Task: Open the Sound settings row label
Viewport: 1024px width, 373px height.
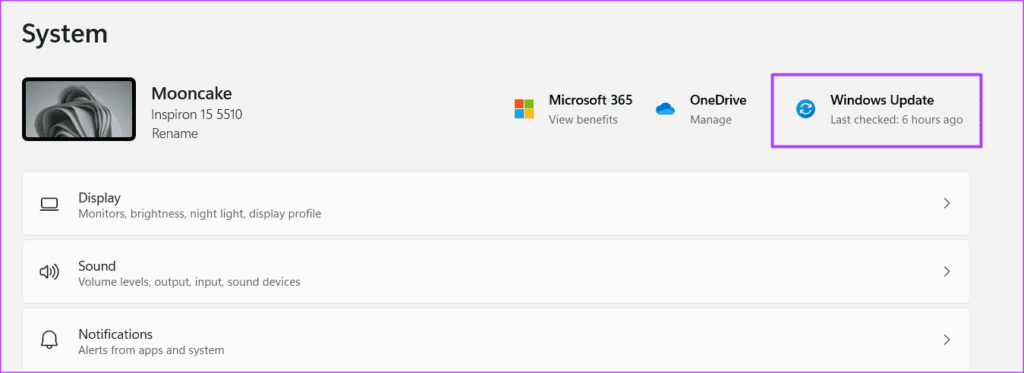Action: [x=97, y=266]
